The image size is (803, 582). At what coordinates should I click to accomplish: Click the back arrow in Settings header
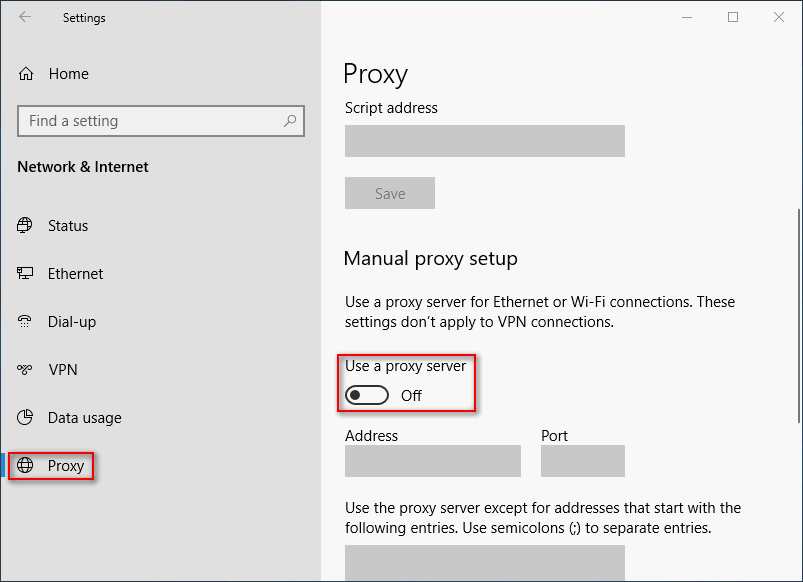click(25, 17)
